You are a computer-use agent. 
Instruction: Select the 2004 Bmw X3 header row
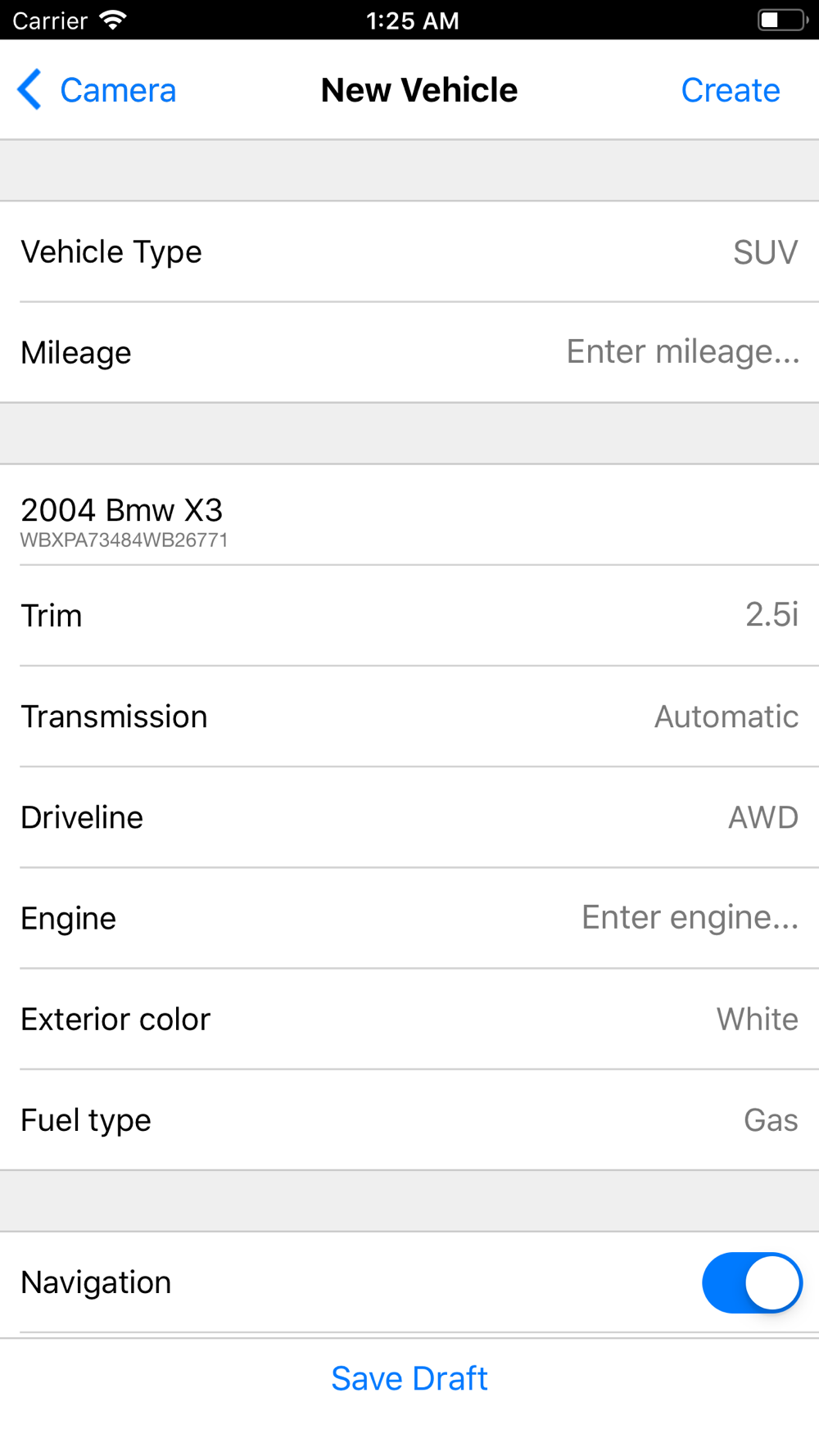[409, 515]
